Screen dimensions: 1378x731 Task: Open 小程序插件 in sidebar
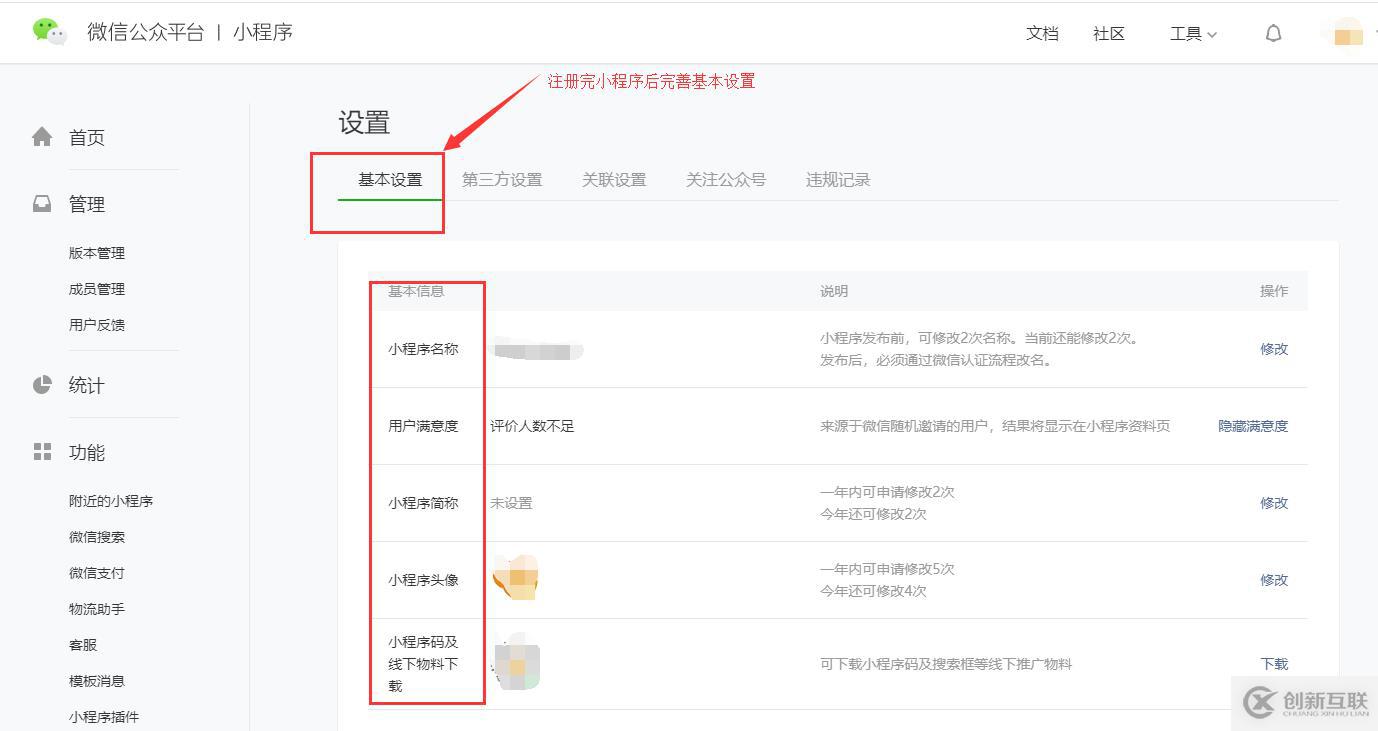(104, 717)
